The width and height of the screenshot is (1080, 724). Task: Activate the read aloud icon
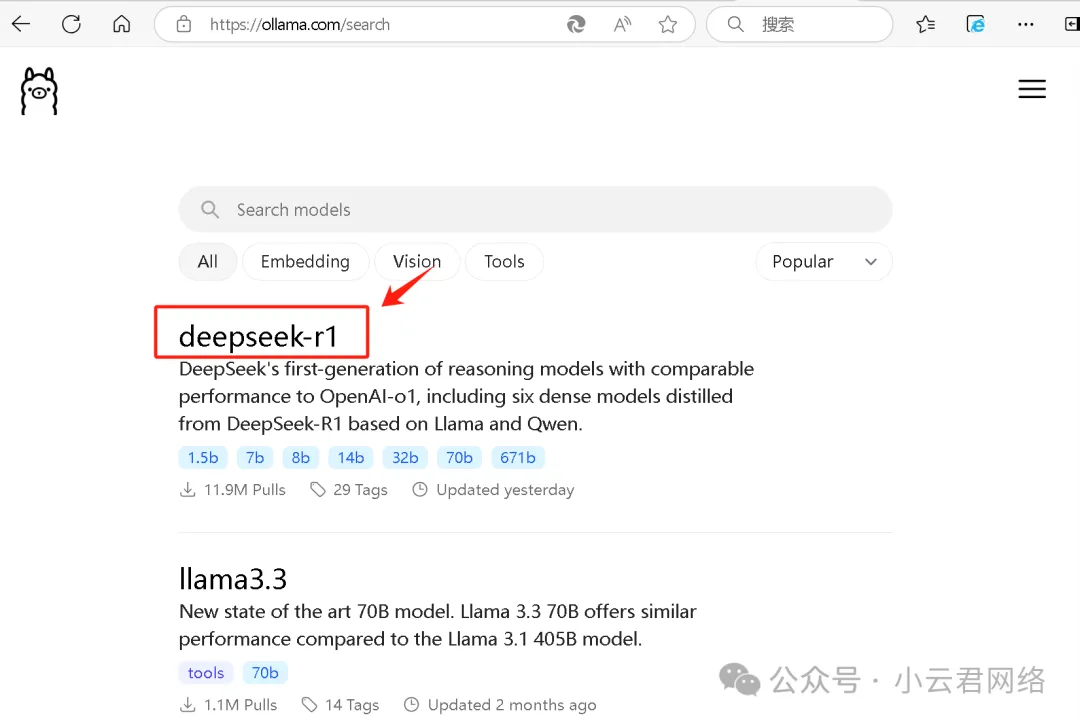click(622, 25)
